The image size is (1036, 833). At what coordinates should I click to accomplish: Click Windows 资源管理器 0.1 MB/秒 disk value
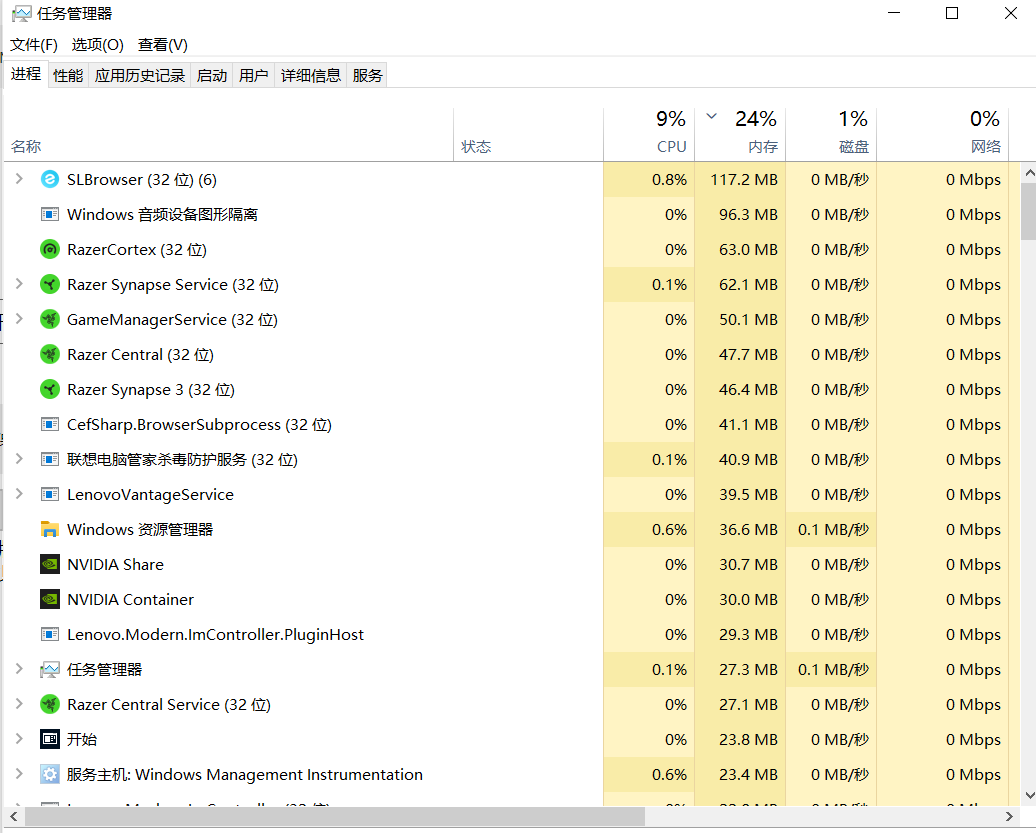(832, 530)
